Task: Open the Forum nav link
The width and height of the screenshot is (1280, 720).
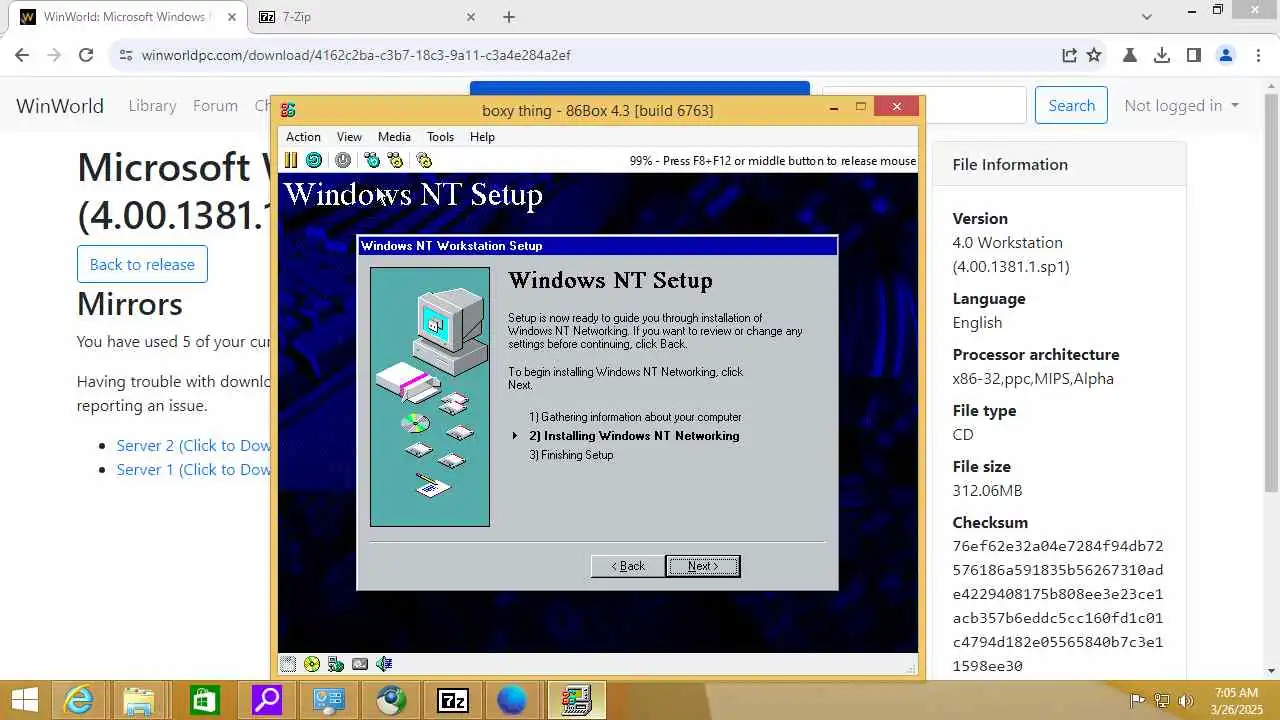Action: (x=215, y=105)
